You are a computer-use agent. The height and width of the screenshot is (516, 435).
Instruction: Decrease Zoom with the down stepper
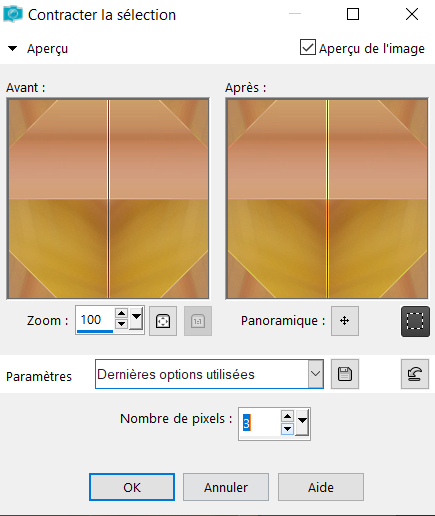[x=121, y=324]
